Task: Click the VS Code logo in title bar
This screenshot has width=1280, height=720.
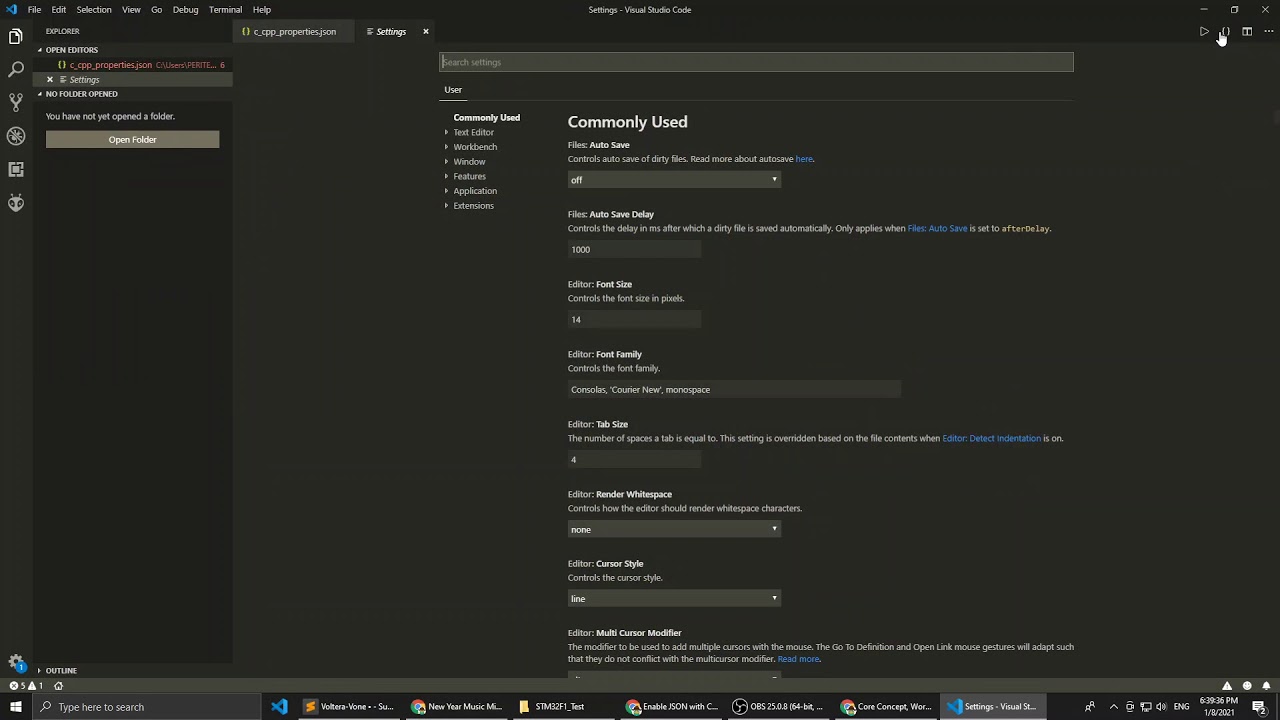Action: coord(12,10)
